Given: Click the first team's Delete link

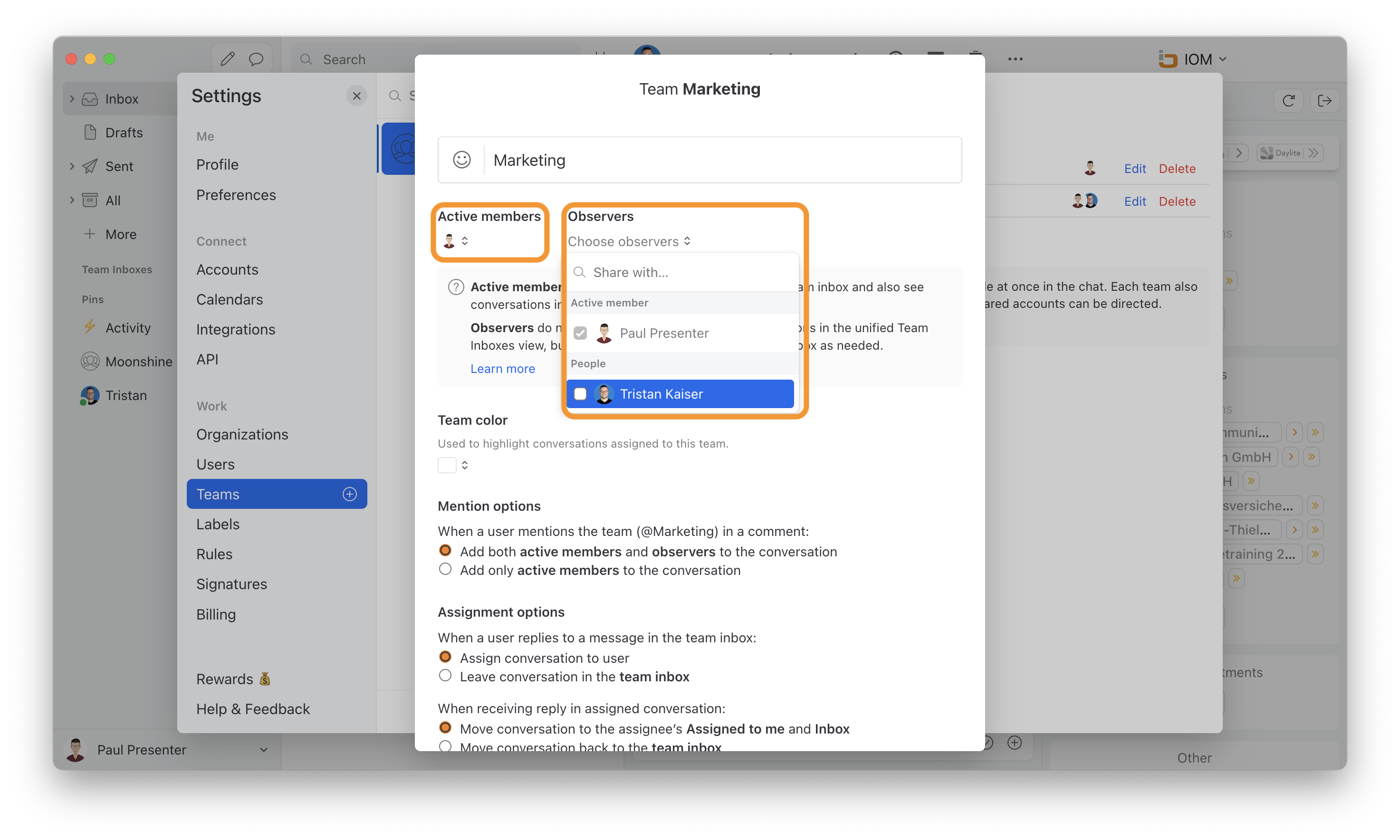Looking at the screenshot, I should (x=1177, y=169).
